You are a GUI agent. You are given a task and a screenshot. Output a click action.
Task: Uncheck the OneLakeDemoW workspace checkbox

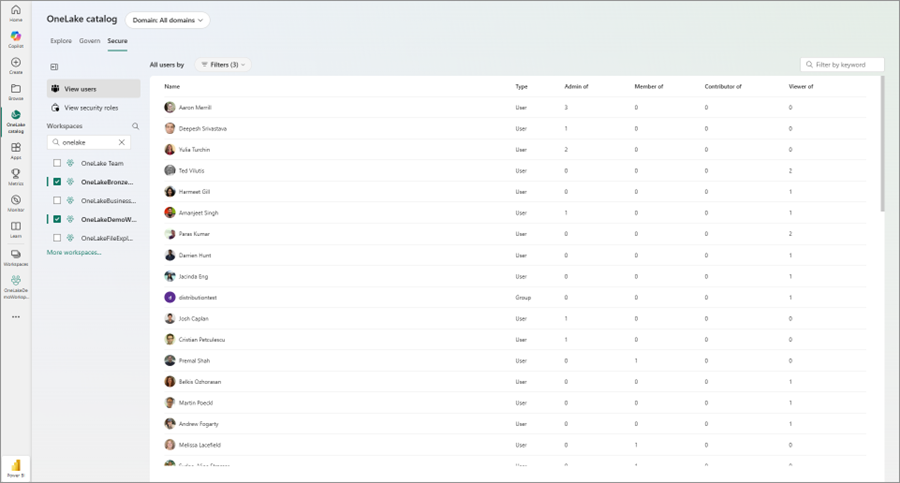click(x=57, y=219)
